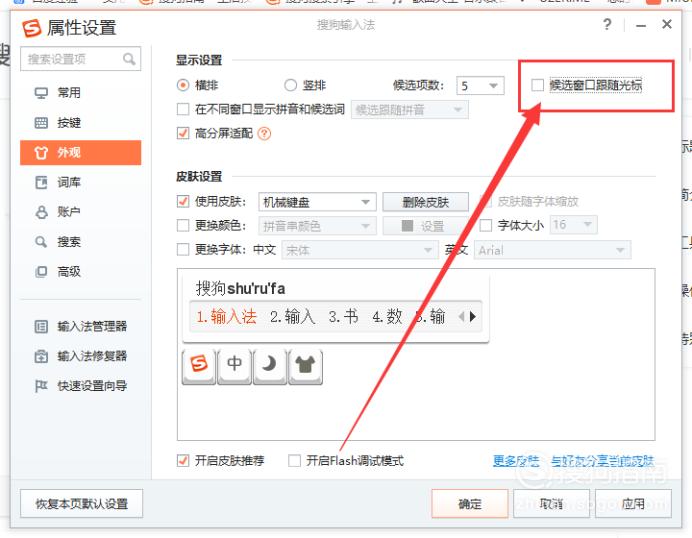Screen dimensions: 692x538
Task: Click the Sogou logo in title bar
Action: click(x=32, y=28)
